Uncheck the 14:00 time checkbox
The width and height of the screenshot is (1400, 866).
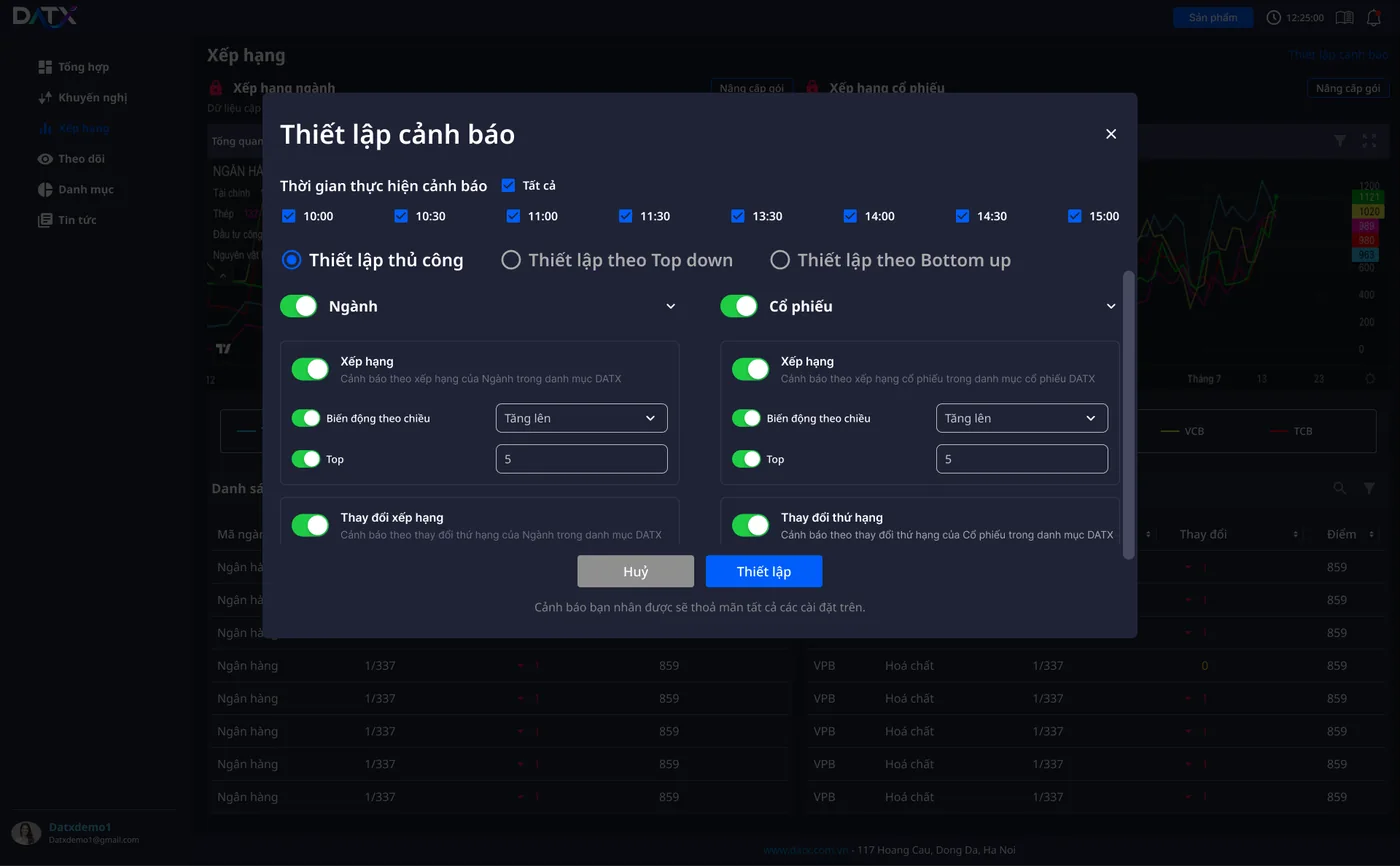click(x=850, y=216)
